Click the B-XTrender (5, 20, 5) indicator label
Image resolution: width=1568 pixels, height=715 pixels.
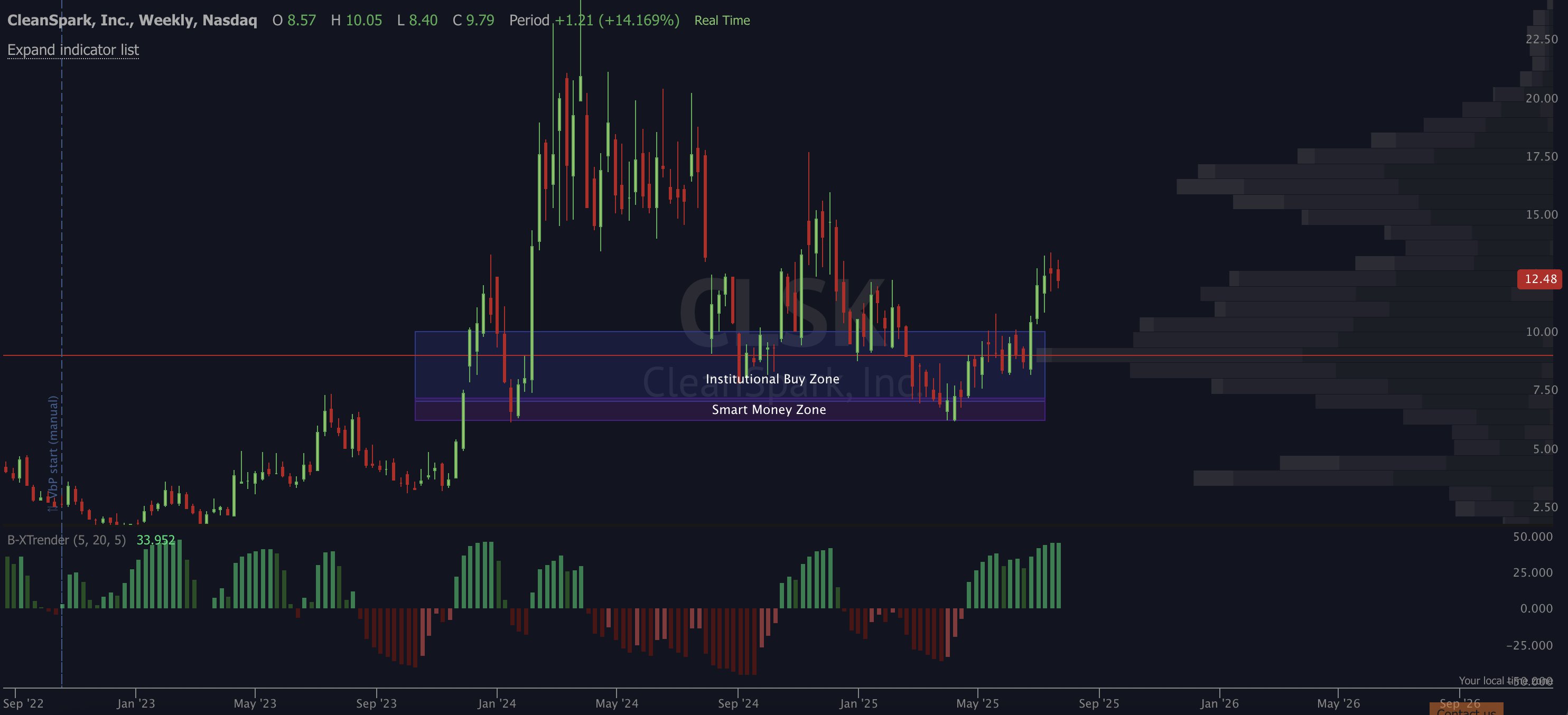(x=67, y=540)
